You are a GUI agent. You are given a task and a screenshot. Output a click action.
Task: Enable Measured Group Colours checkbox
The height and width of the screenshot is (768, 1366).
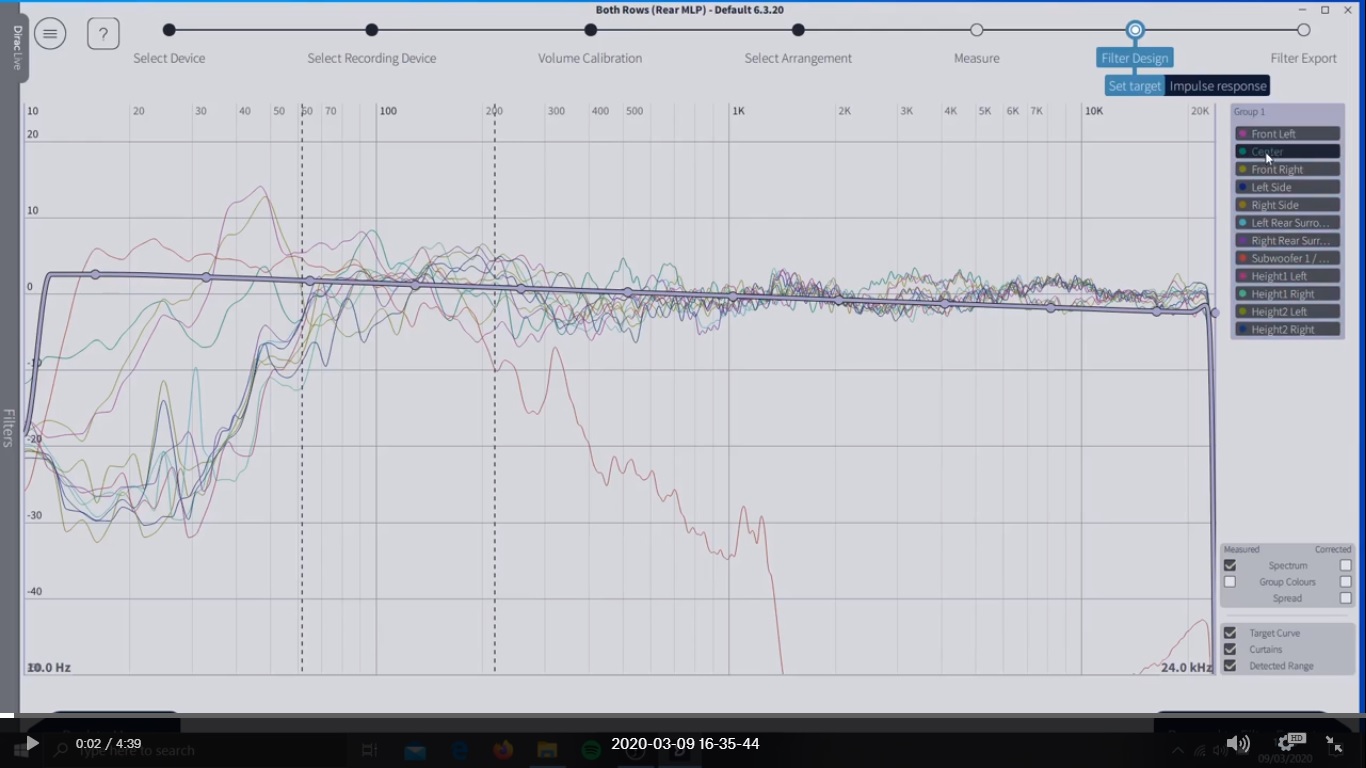(x=1230, y=582)
